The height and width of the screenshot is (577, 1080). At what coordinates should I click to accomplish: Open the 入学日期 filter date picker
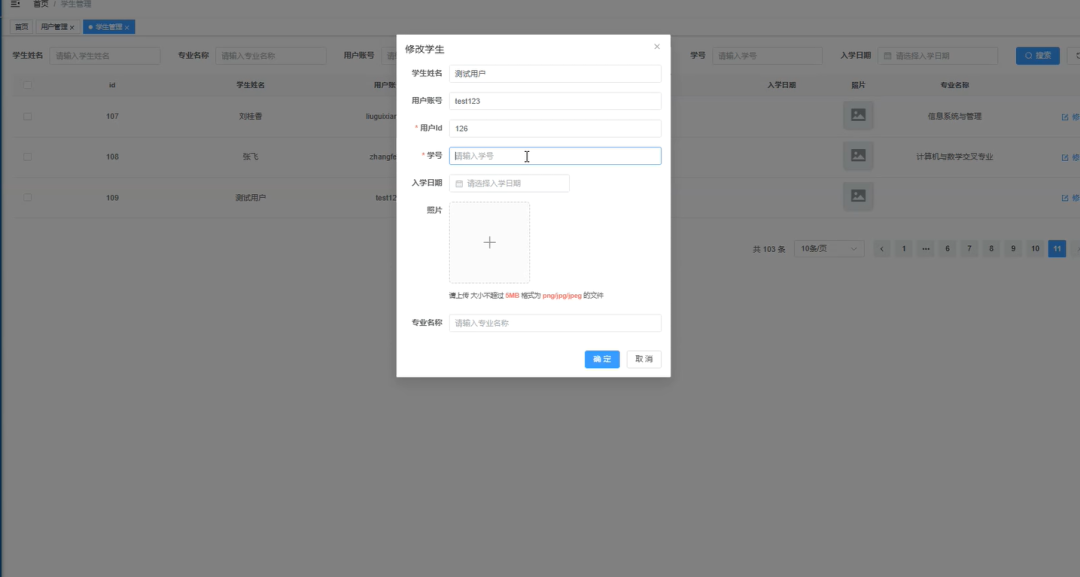tap(937, 56)
